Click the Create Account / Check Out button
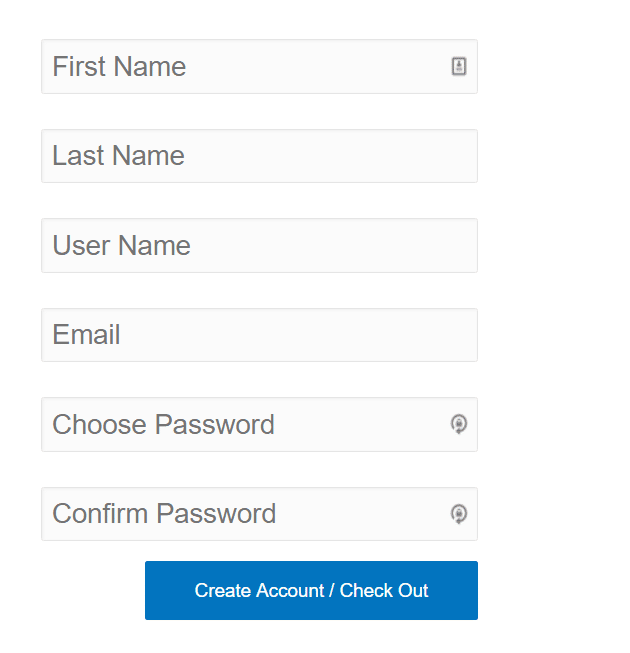The height and width of the screenshot is (653, 630). point(311,590)
